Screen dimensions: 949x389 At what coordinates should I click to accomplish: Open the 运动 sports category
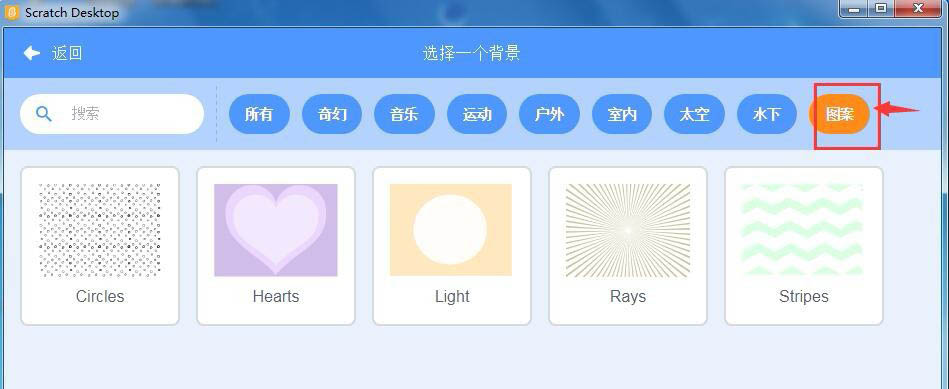tap(477, 114)
